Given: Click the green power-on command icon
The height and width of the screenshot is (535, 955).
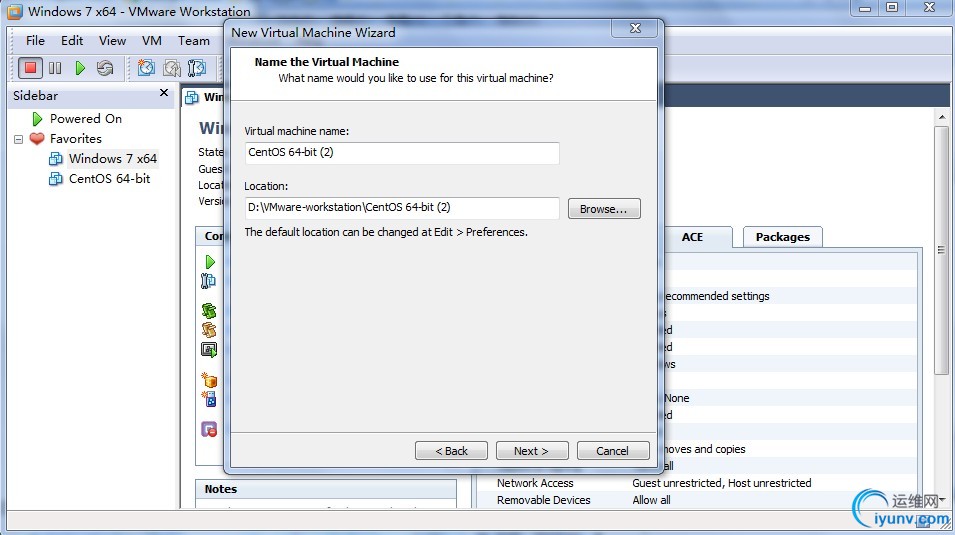Looking at the screenshot, I should [x=210, y=262].
